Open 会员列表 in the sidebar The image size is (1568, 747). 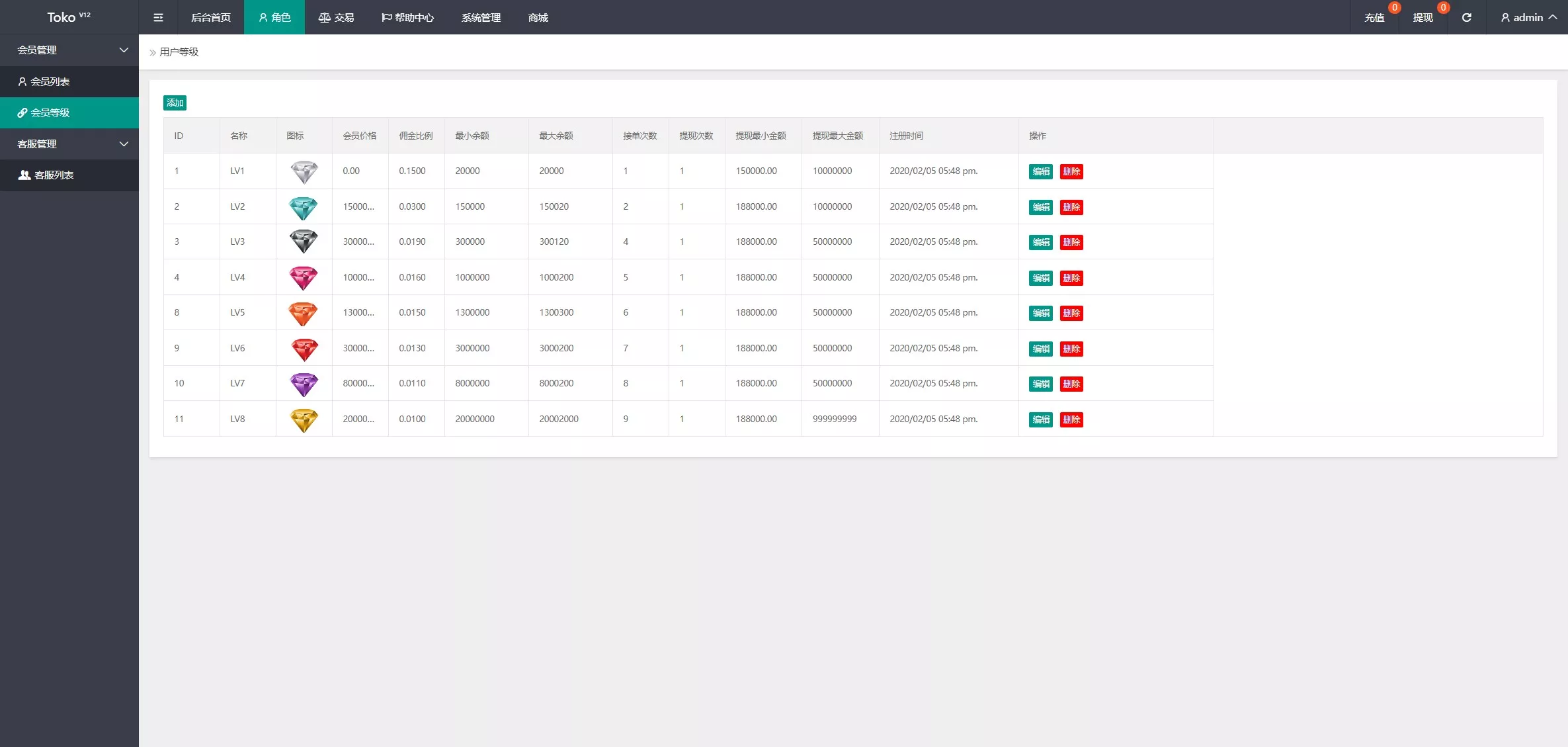pyautogui.click(x=50, y=81)
